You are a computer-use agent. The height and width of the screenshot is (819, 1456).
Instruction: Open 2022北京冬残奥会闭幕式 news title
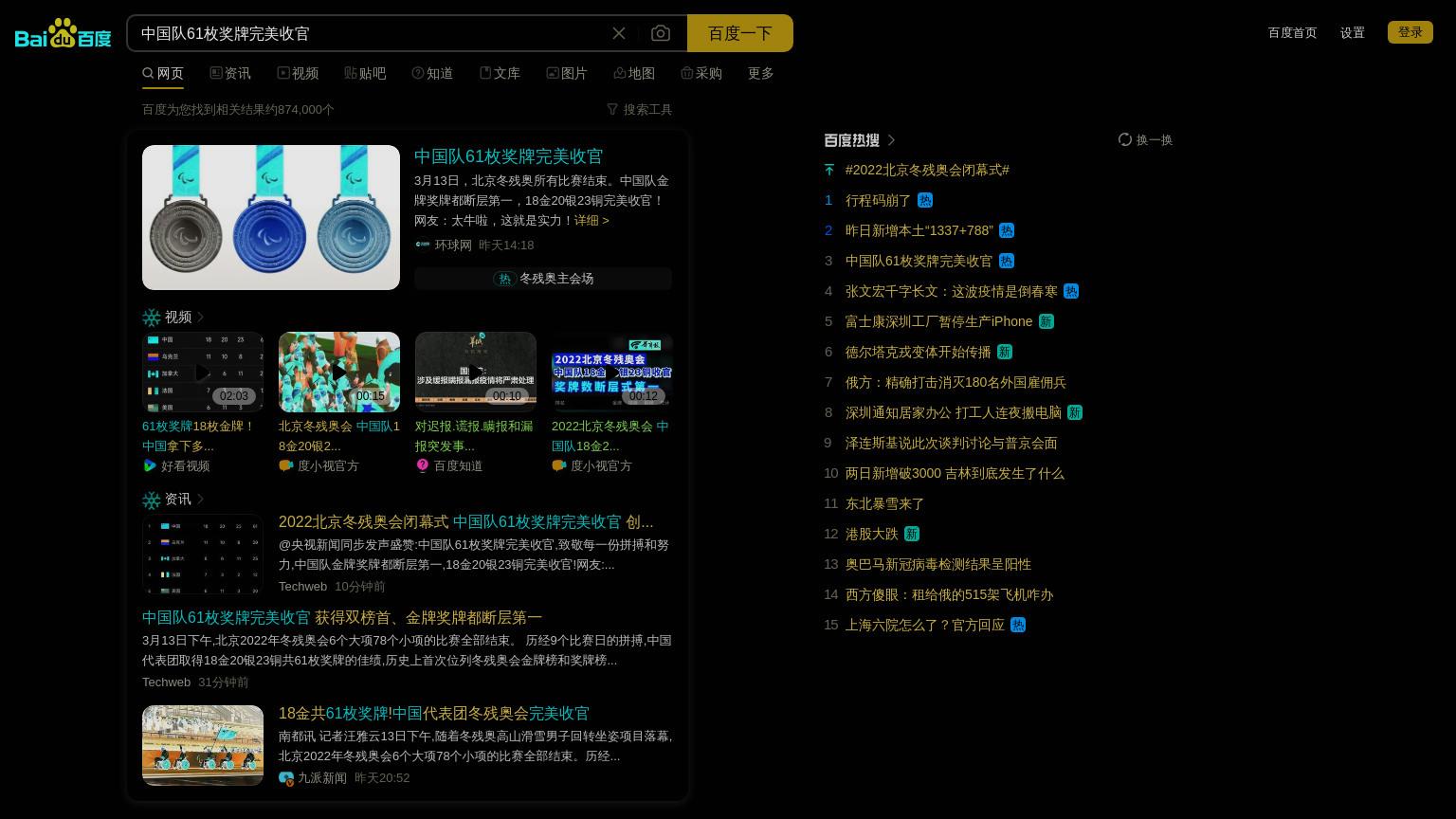[465, 522]
